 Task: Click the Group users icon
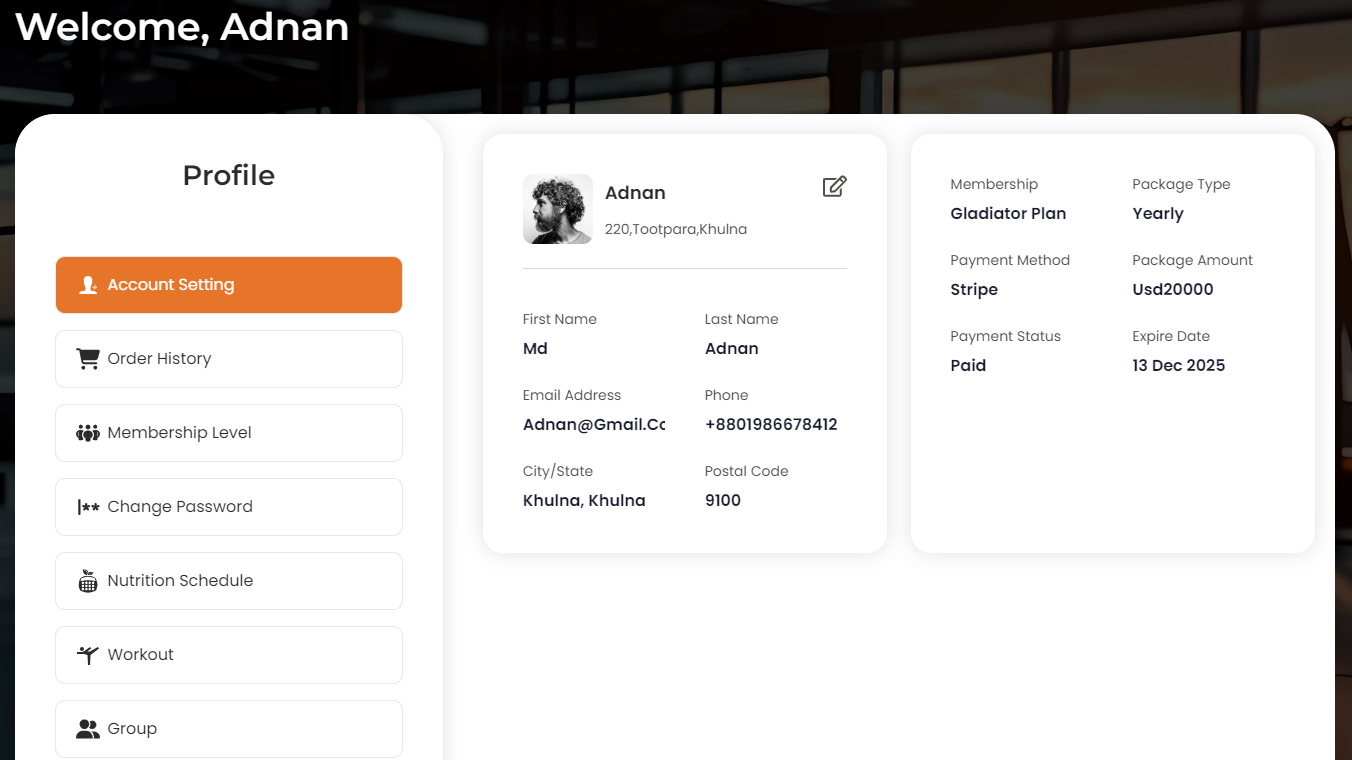pyautogui.click(x=88, y=729)
